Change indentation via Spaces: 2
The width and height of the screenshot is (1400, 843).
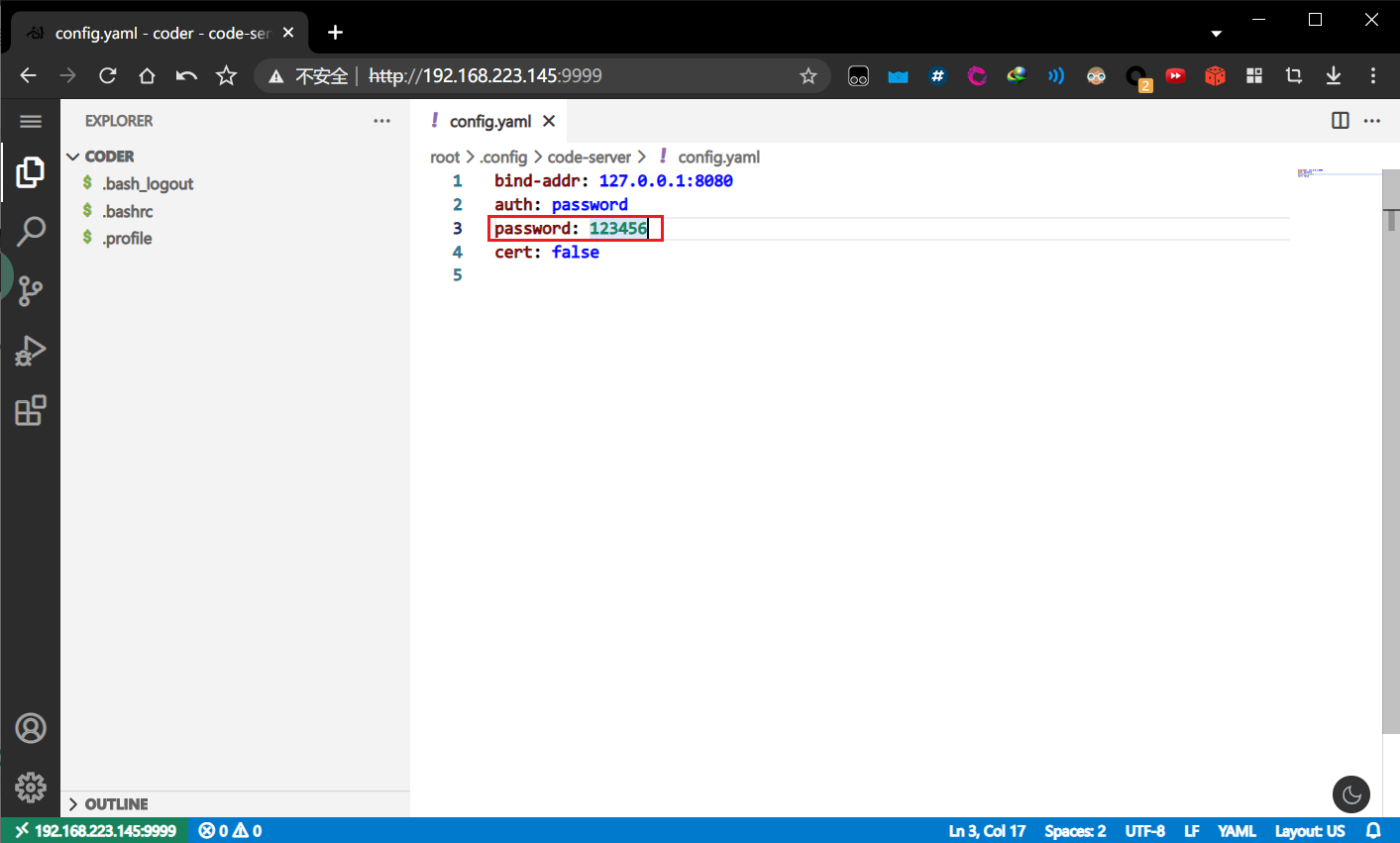(x=1075, y=831)
